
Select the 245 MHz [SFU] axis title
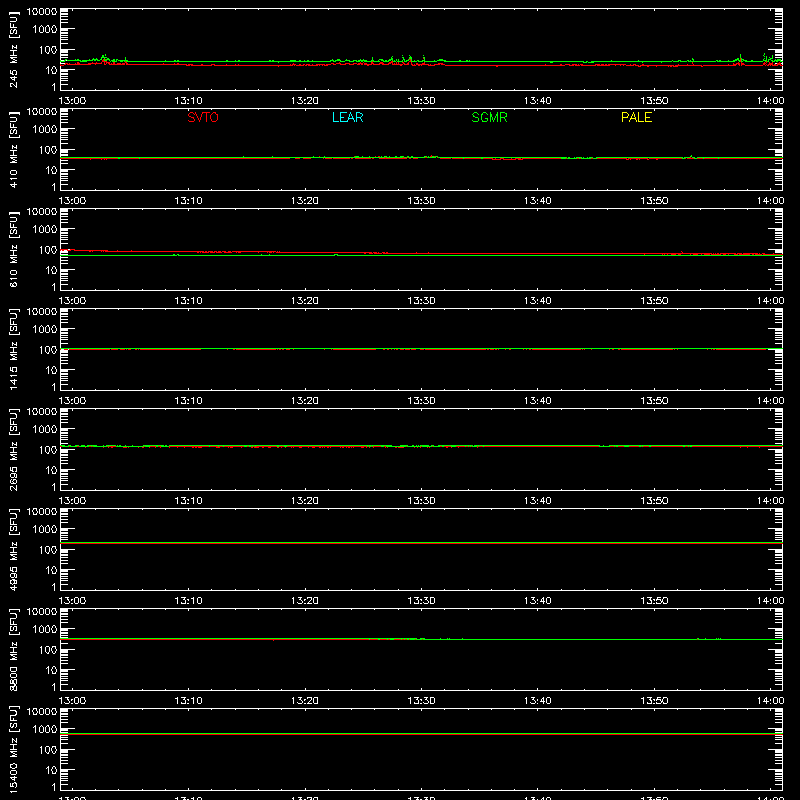[13, 50]
